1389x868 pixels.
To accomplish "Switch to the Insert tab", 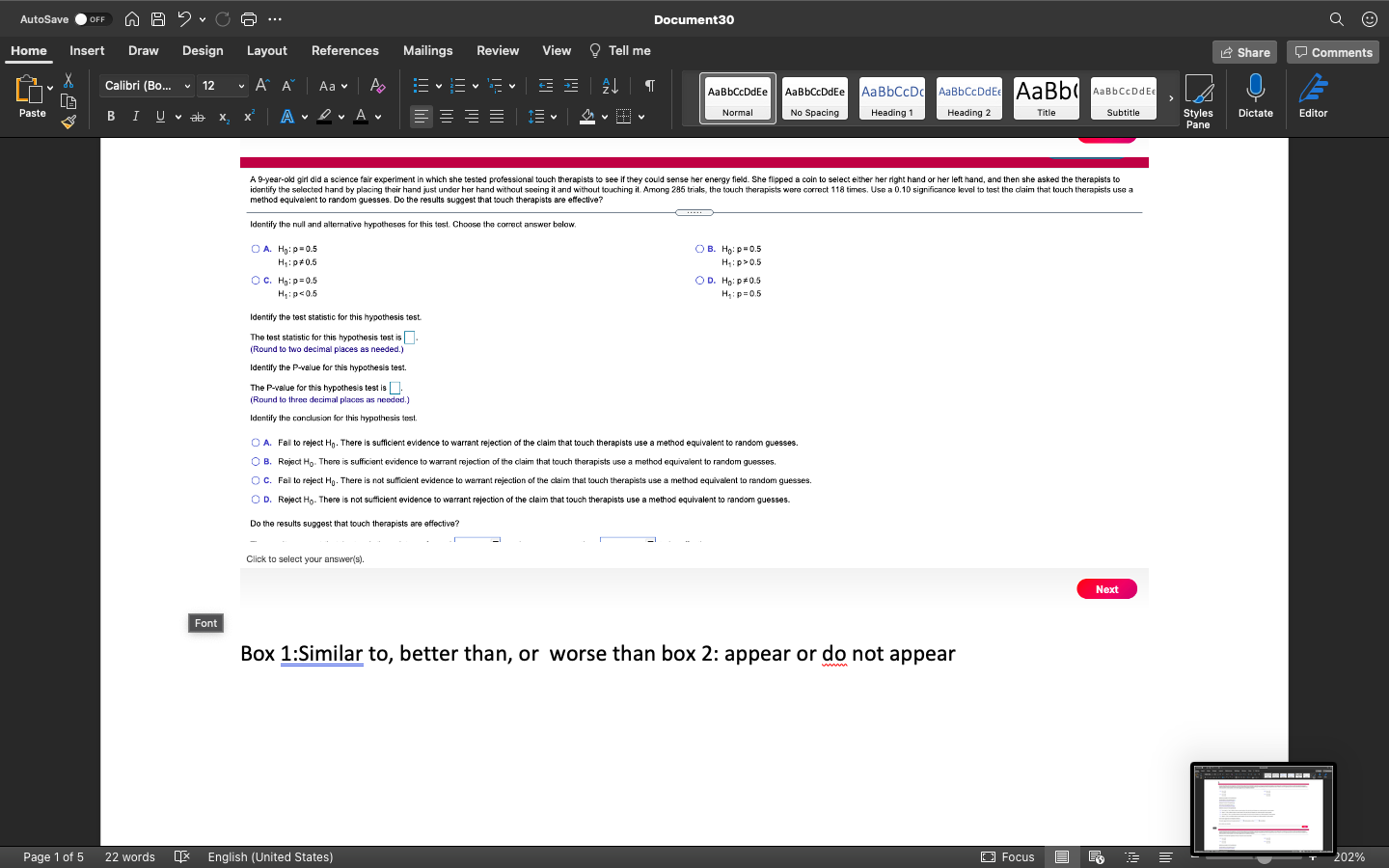I will coord(87,50).
